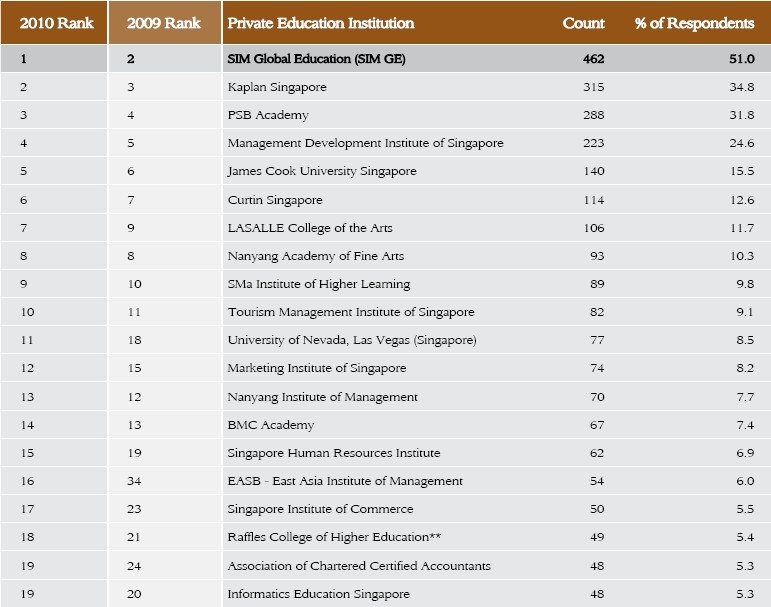The width and height of the screenshot is (771, 607).
Task: Click count value '70' for Nanyang Institute
Action: 597,396
